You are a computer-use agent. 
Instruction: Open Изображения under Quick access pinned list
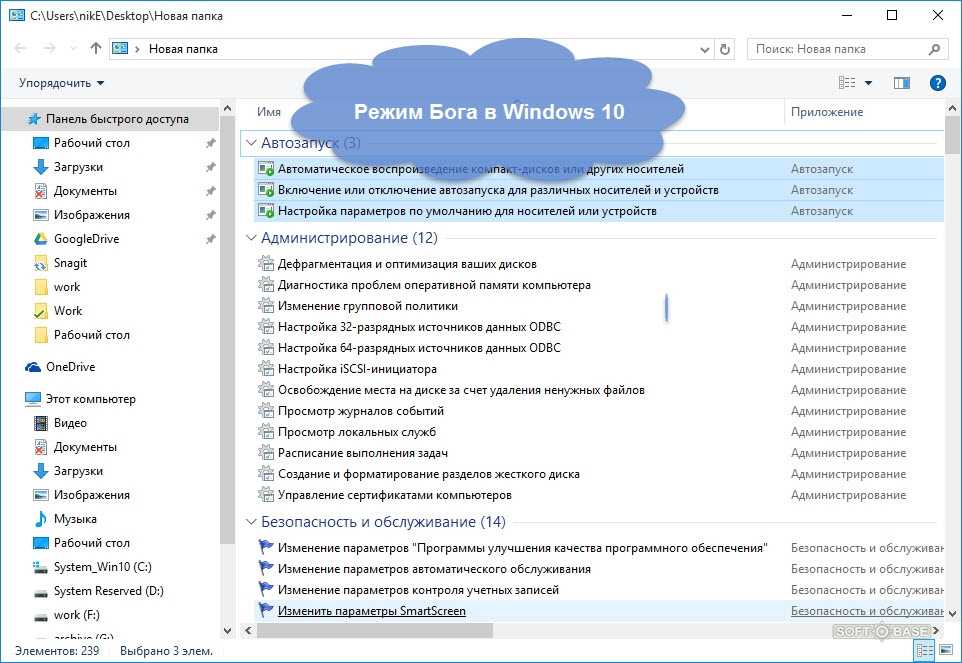[x=91, y=215]
